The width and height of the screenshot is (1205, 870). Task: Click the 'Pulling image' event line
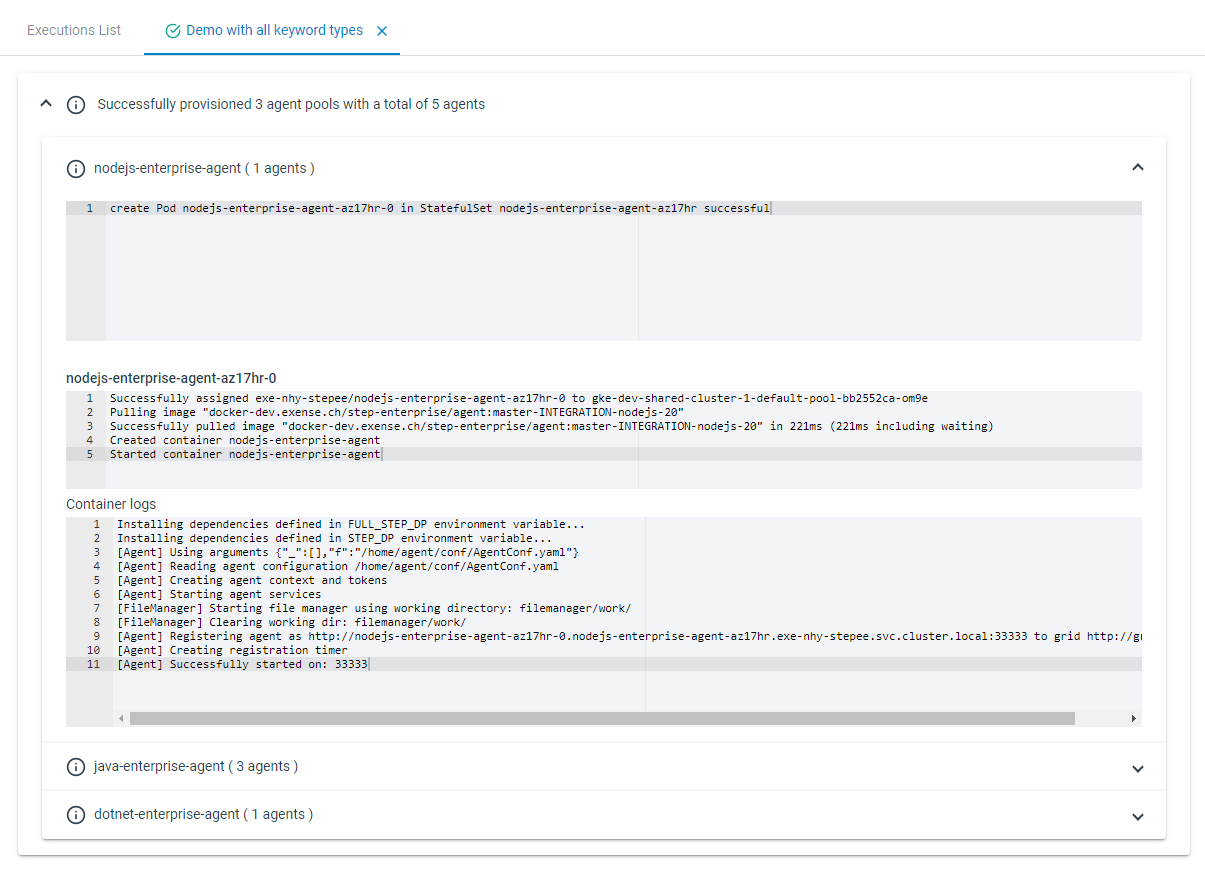click(397, 412)
